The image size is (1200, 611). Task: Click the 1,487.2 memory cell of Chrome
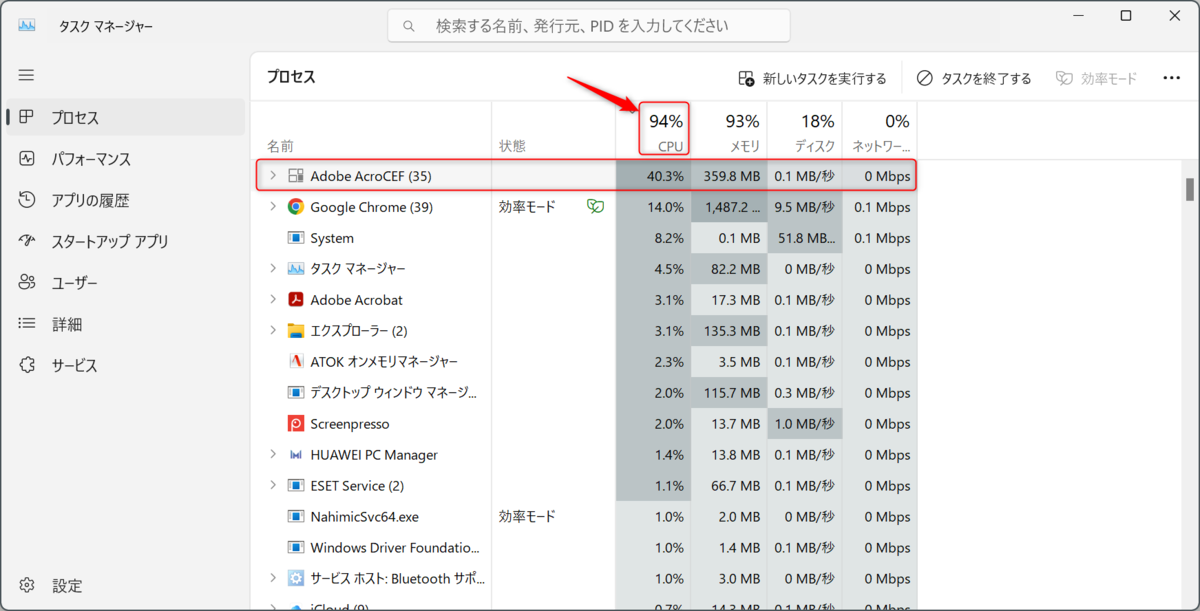coord(728,207)
